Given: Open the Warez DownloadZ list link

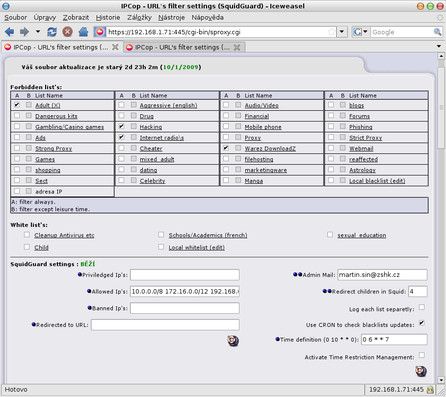Looking at the screenshot, I should click(x=270, y=149).
